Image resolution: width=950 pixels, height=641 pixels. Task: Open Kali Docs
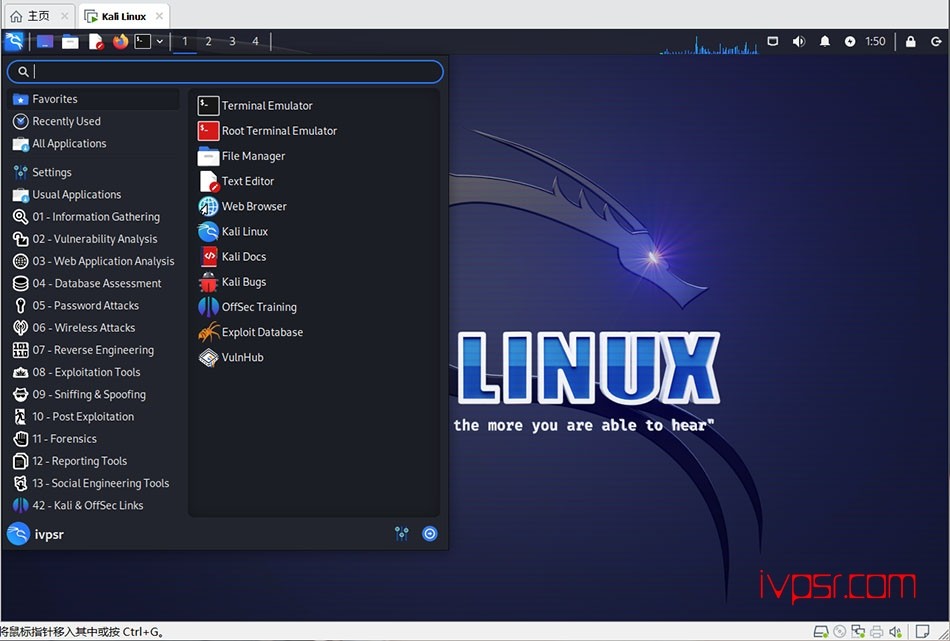314,257
